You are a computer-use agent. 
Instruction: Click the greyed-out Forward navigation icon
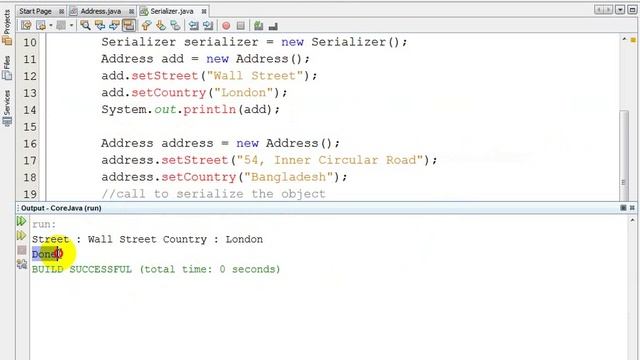click(61, 26)
